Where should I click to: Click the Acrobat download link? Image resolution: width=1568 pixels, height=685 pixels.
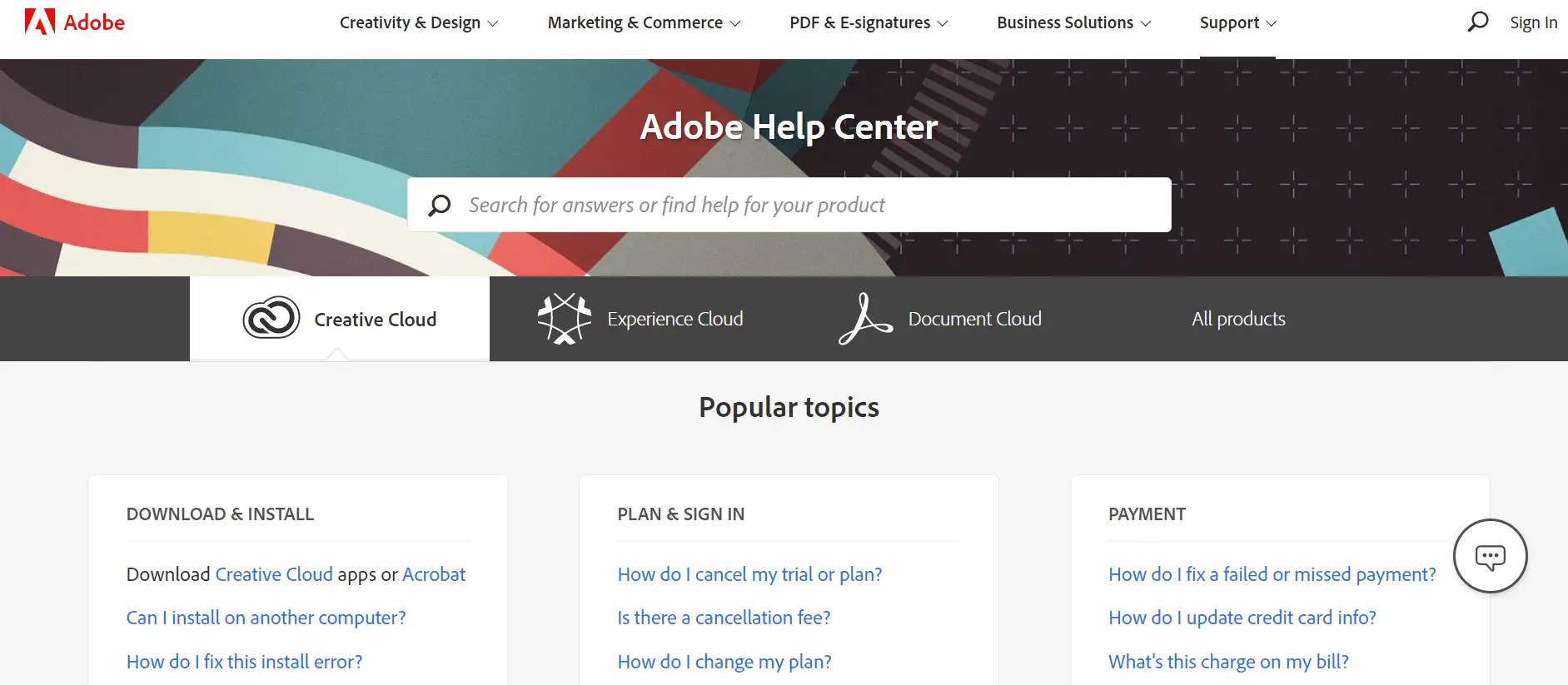tap(433, 574)
